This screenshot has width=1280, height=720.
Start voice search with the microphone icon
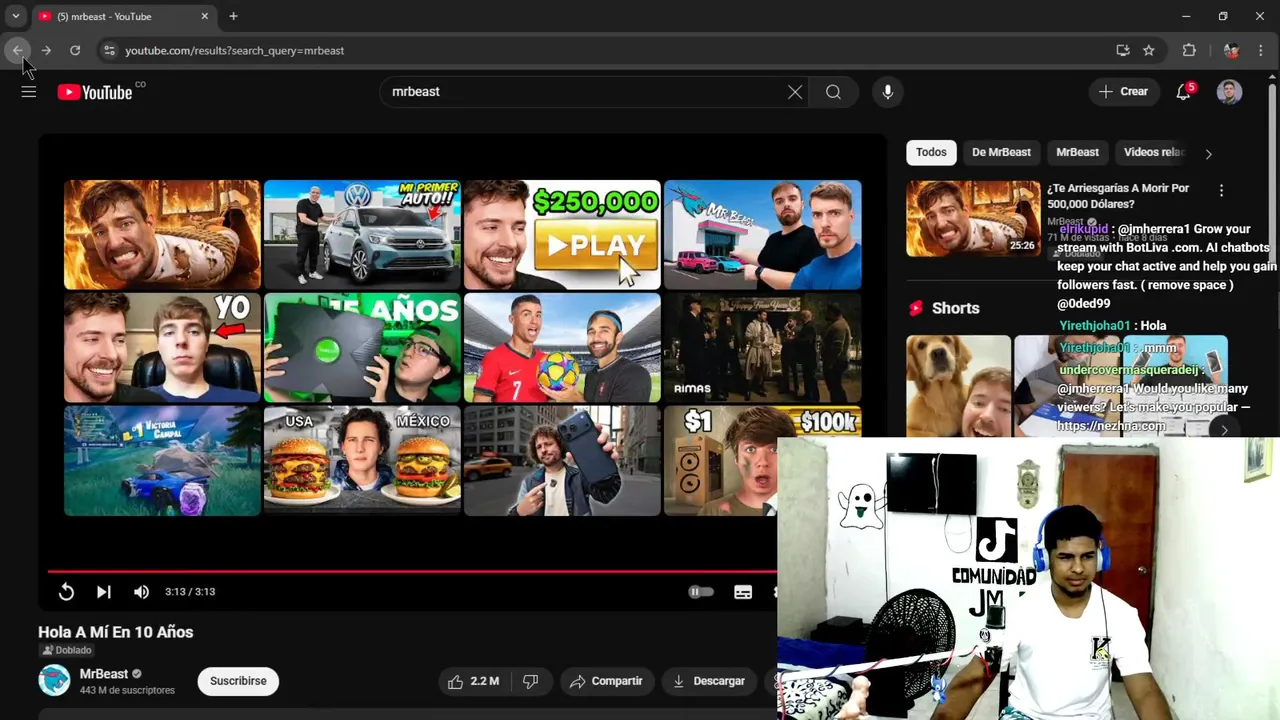(x=887, y=92)
